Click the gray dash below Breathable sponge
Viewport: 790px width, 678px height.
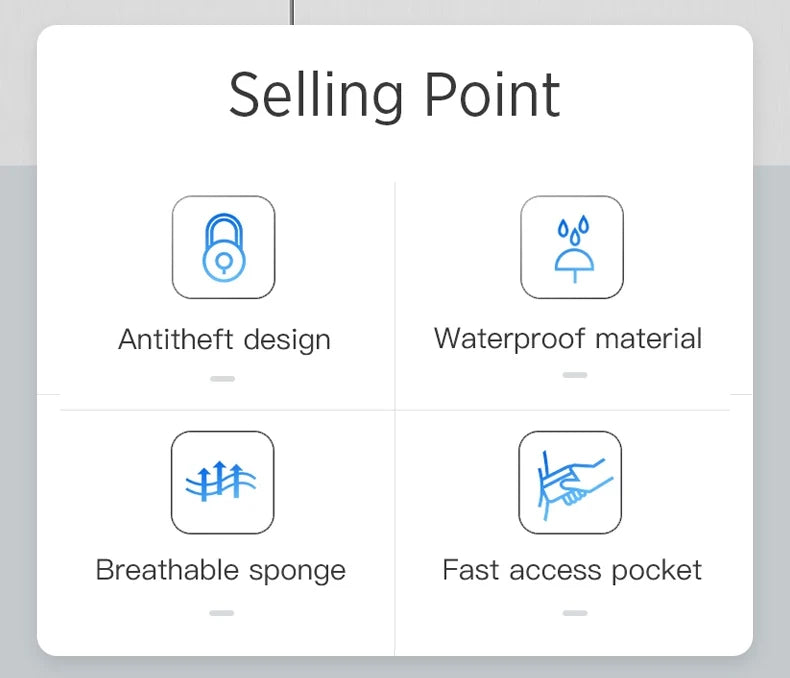coord(222,613)
